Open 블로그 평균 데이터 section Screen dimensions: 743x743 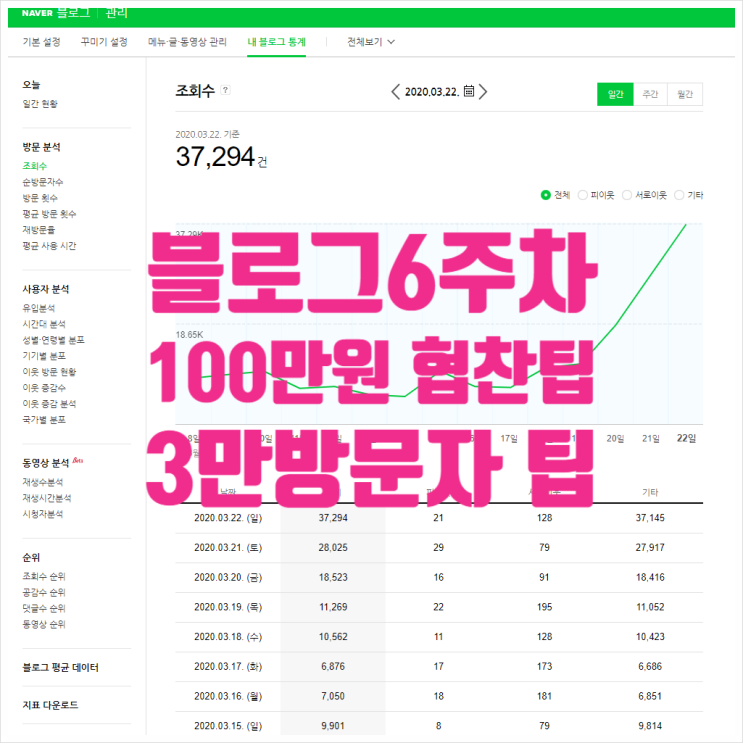[61, 668]
